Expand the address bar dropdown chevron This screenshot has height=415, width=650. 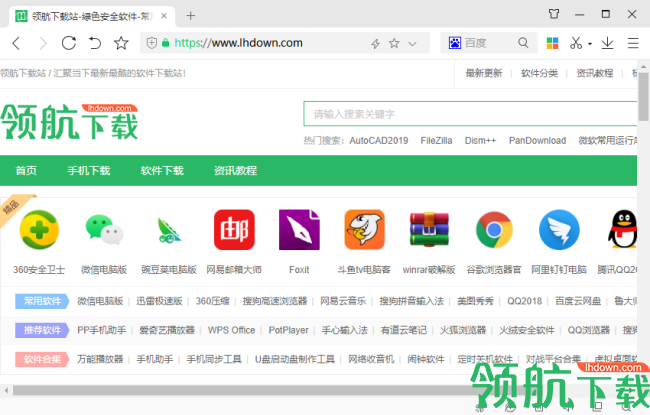click(x=412, y=44)
